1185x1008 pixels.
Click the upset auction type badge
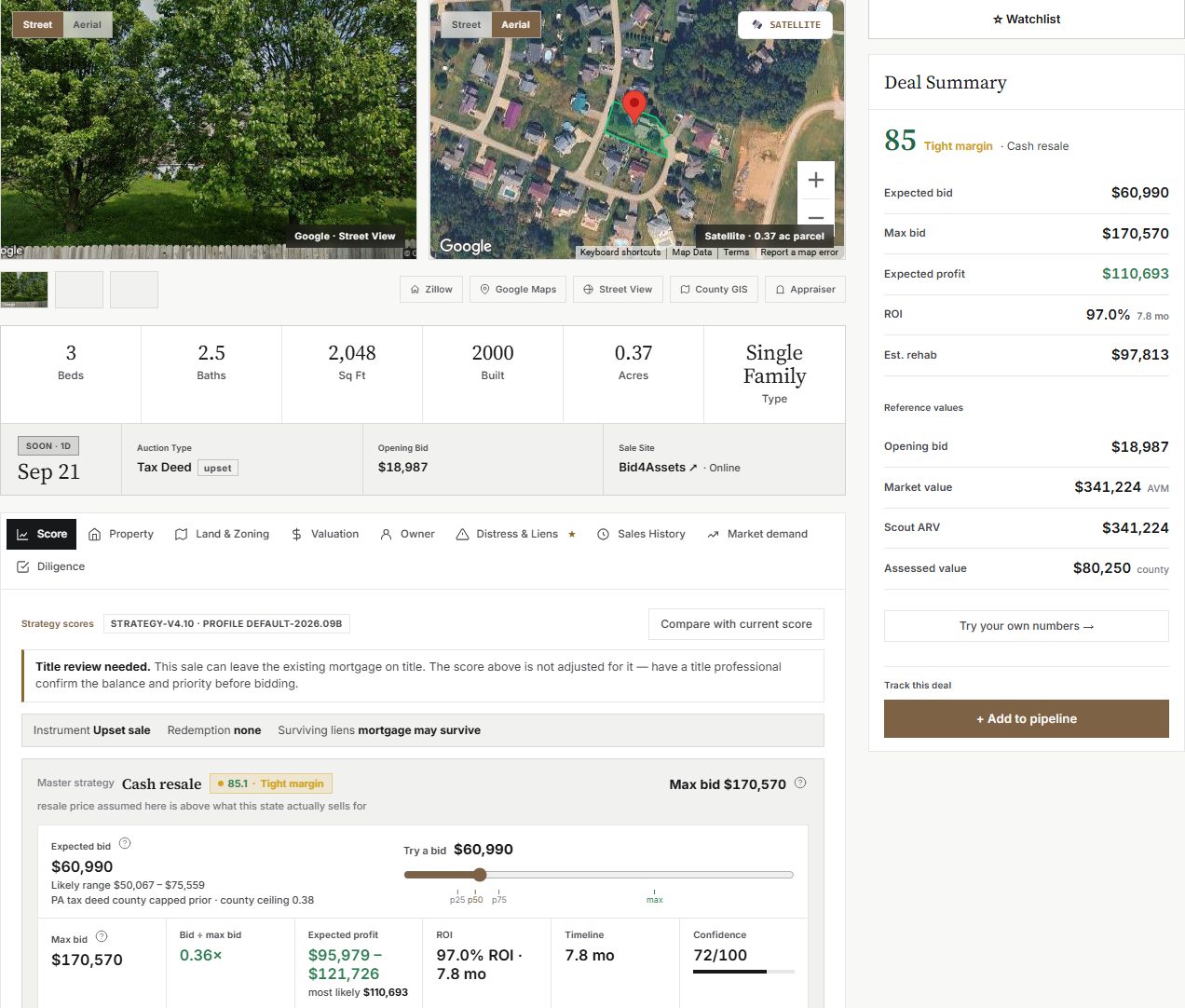click(x=218, y=468)
